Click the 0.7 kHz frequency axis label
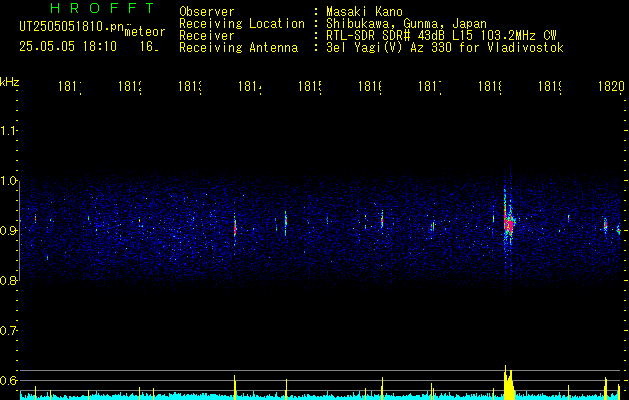 tap(8, 331)
